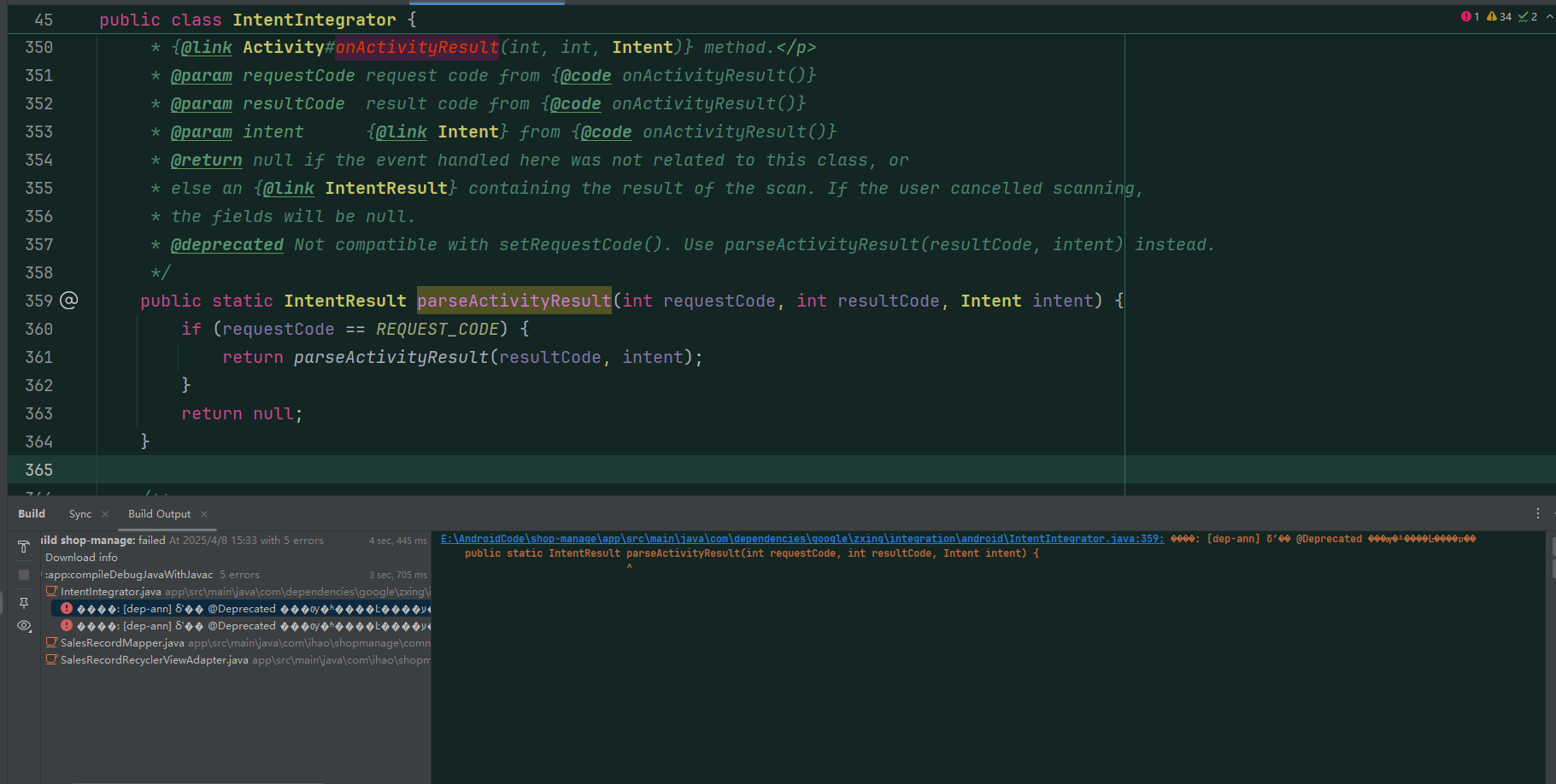Click the up chevron beside inspection counts

(x=1549, y=16)
